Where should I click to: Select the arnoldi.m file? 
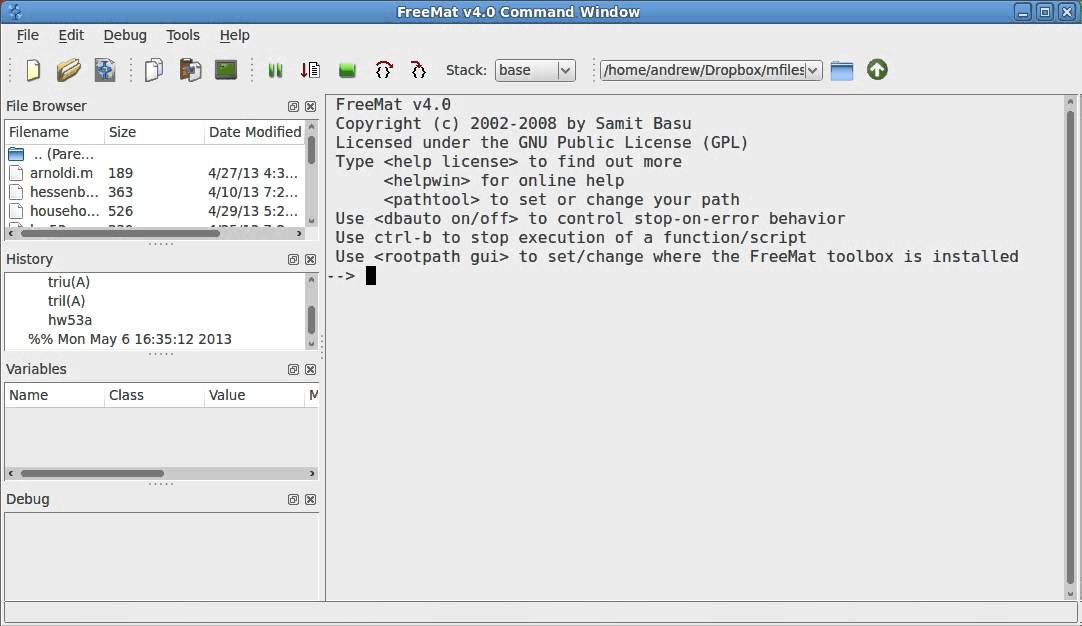[155, 173]
